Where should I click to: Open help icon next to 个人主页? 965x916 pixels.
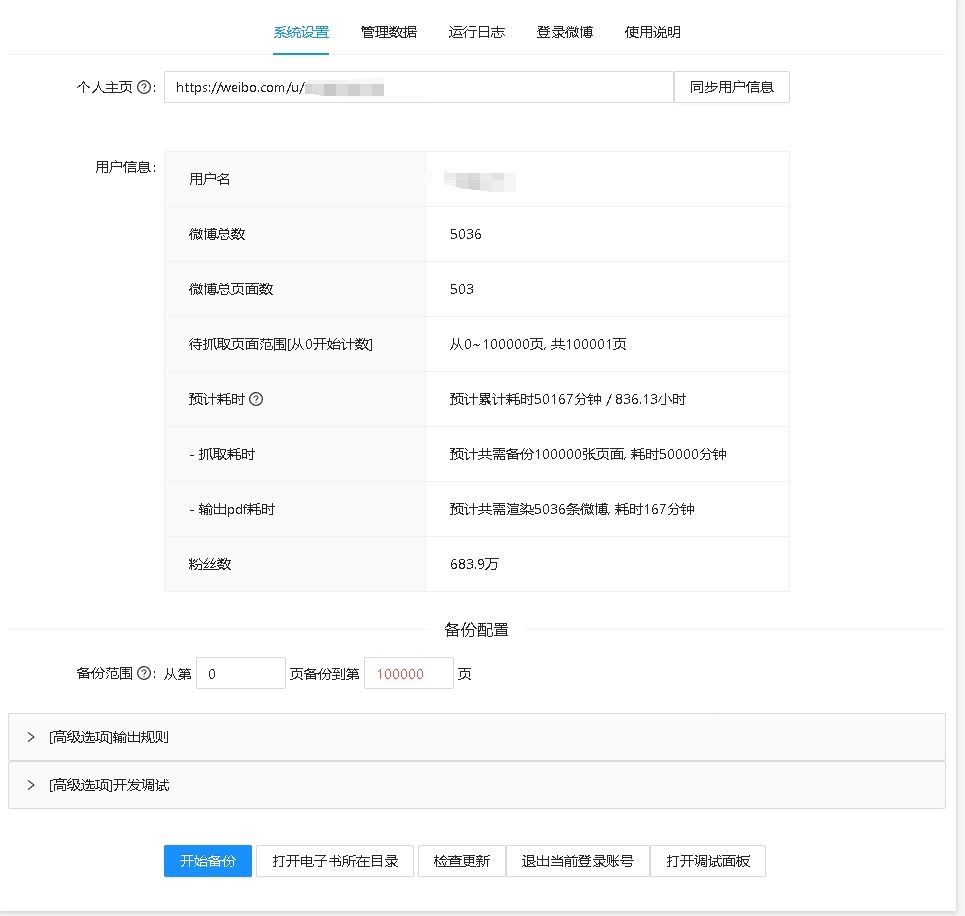pyautogui.click(x=143, y=87)
